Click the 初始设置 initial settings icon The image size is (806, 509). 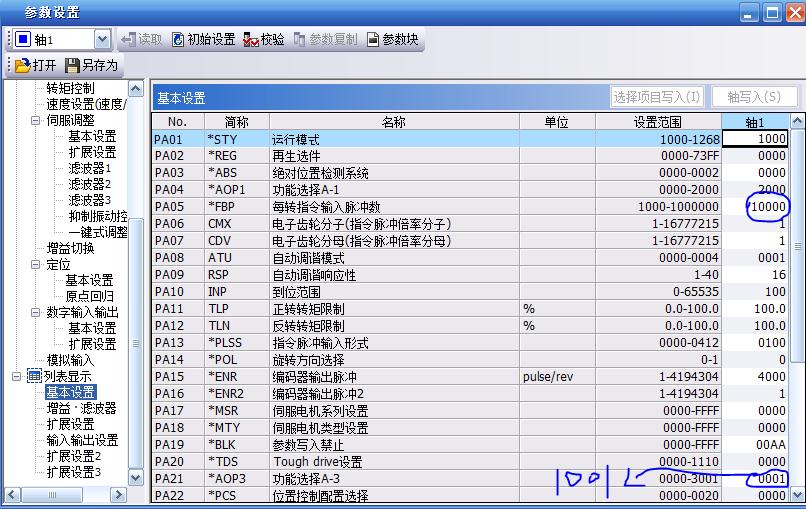pos(178,40)
